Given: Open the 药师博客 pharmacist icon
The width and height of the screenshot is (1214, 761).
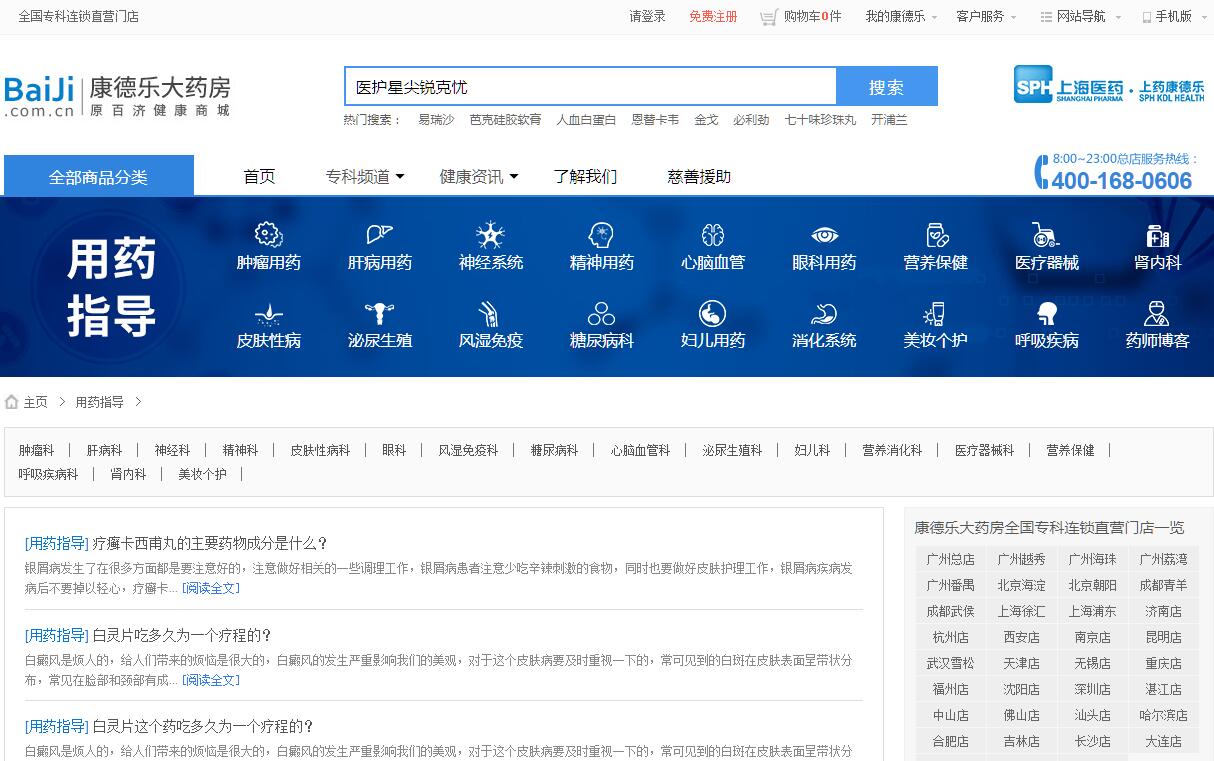Looking at the screenshot, I should tap(1157, 314).
